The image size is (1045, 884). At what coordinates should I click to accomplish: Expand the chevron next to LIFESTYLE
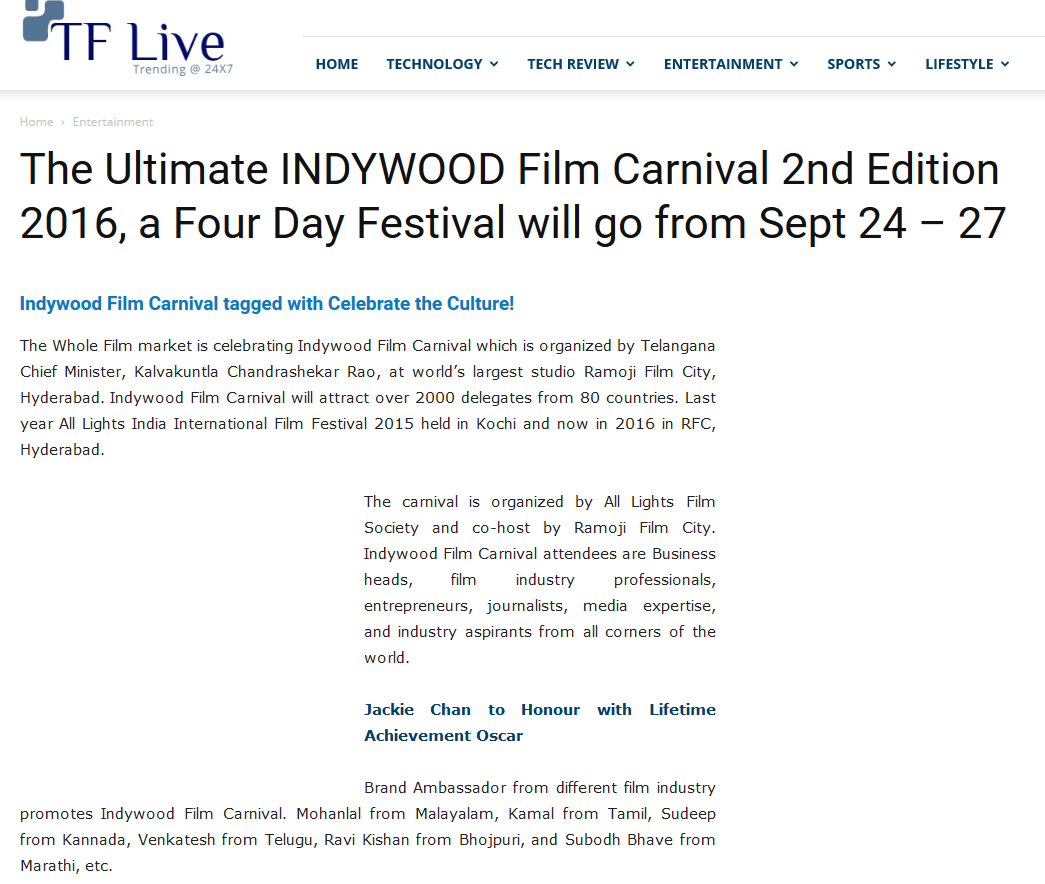(1005, 64)
